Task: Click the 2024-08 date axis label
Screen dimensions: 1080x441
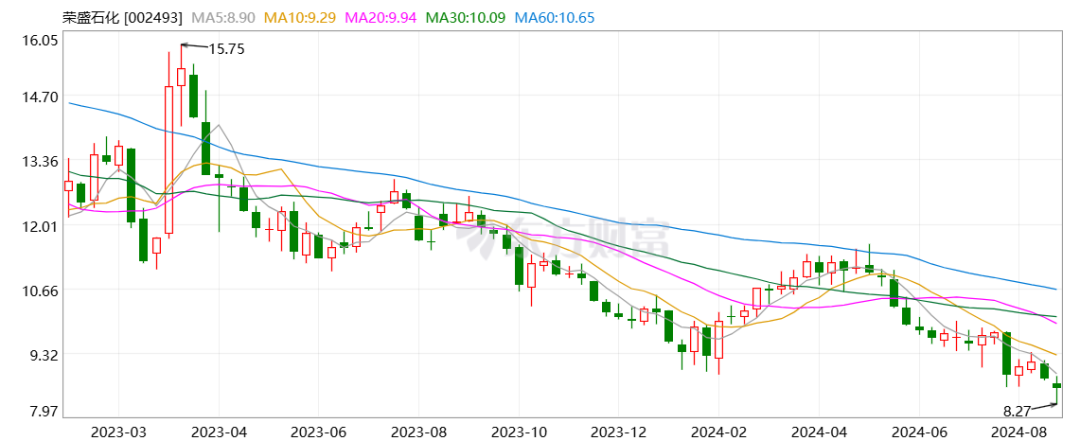Action: [x=1018, y=431]
